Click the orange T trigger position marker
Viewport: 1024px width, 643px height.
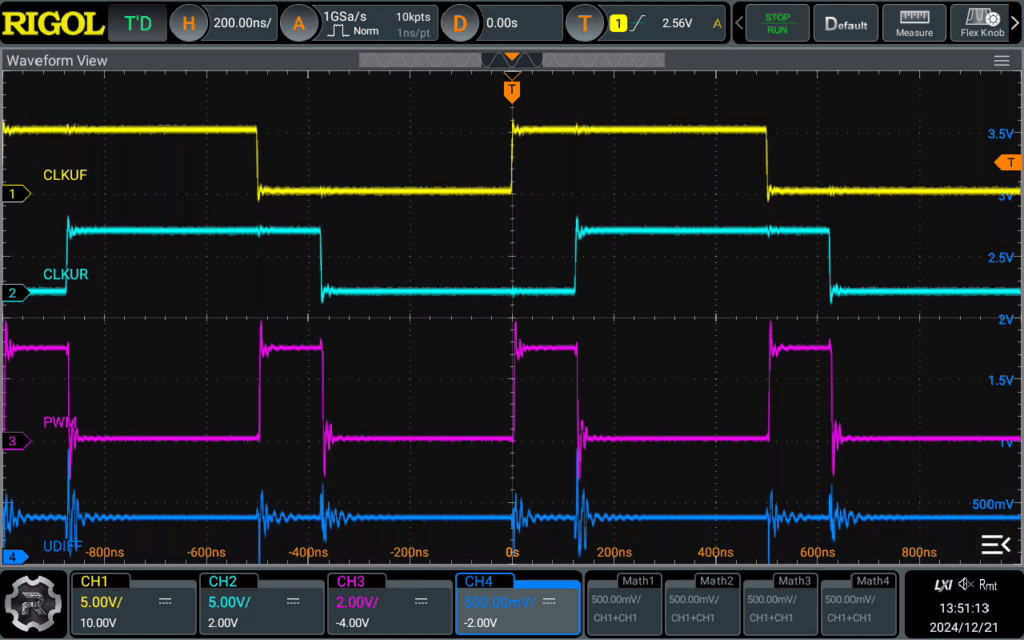click(x=512, y=91)
